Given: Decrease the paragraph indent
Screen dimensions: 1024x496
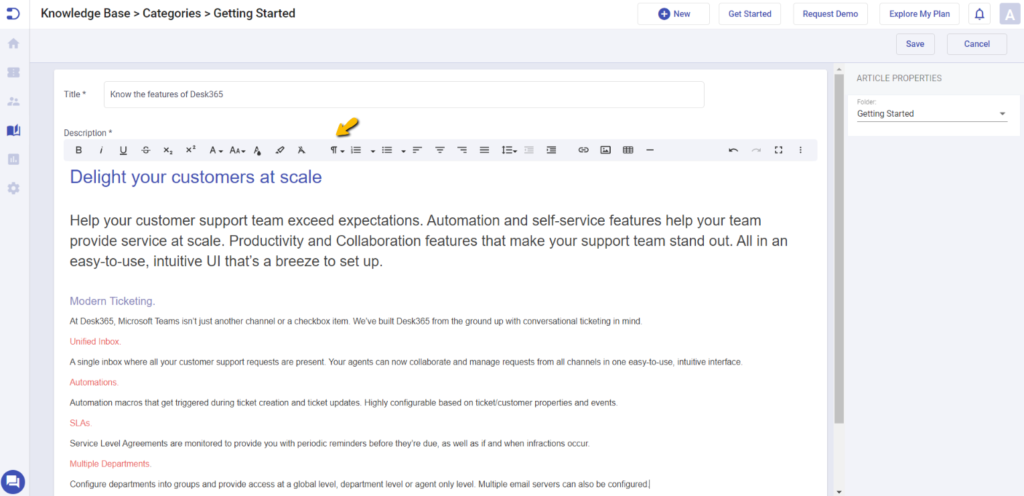Looking at the screenshot, I should click(529, 150).
